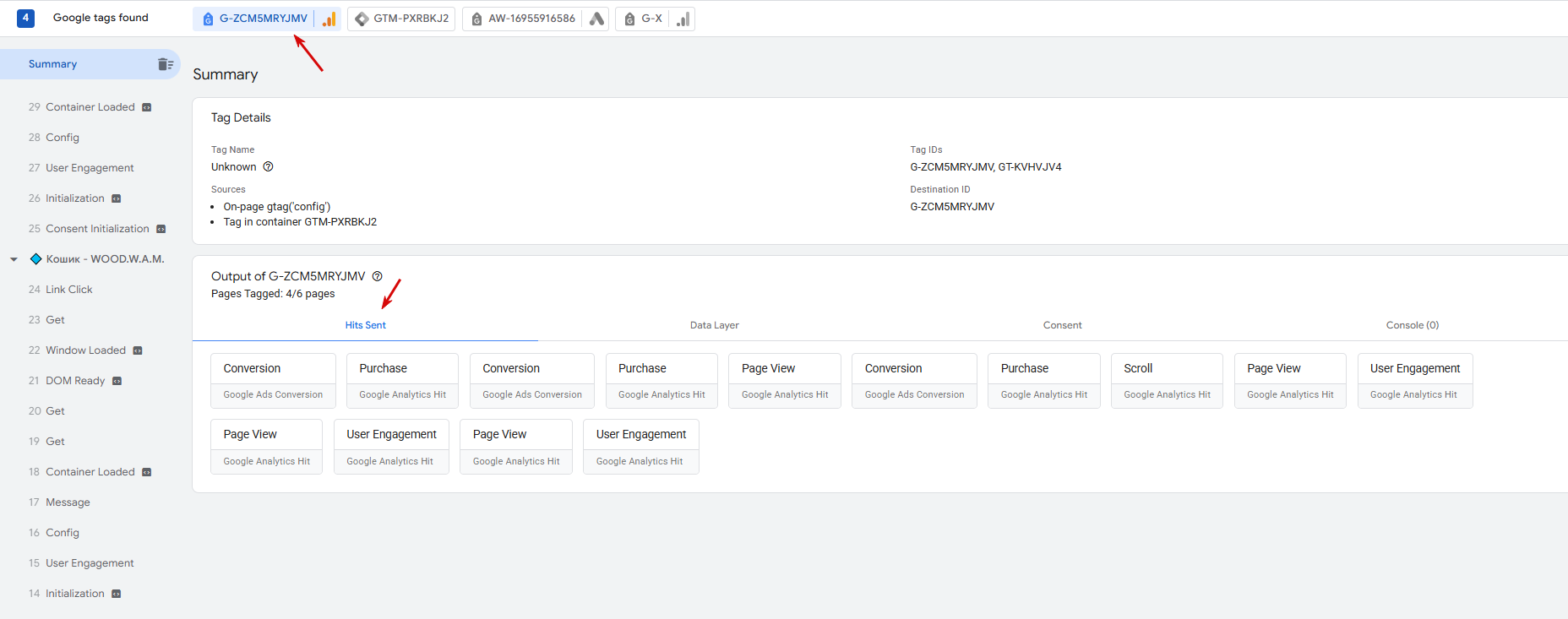This screenshot has height=619, width=1568.
Task: Click the clear events icon beside Summary
Action: (x=166, y=64)
